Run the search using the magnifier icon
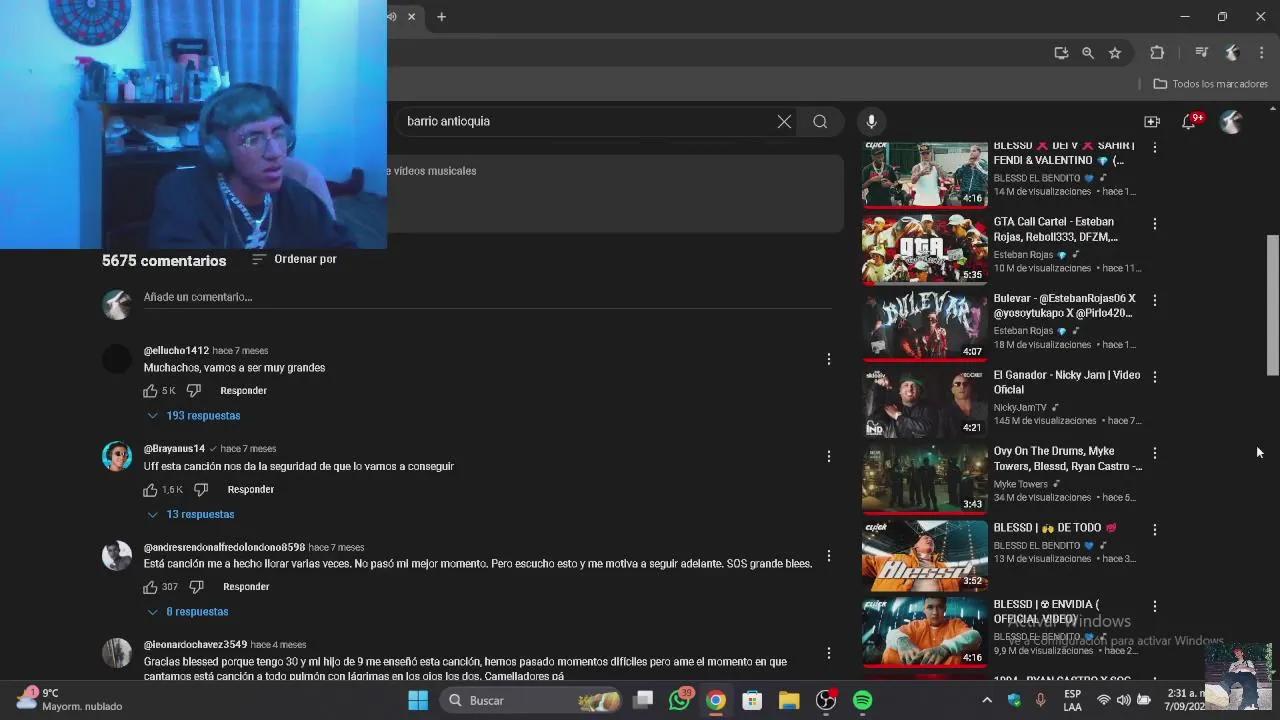 click(x=820, y=121)
